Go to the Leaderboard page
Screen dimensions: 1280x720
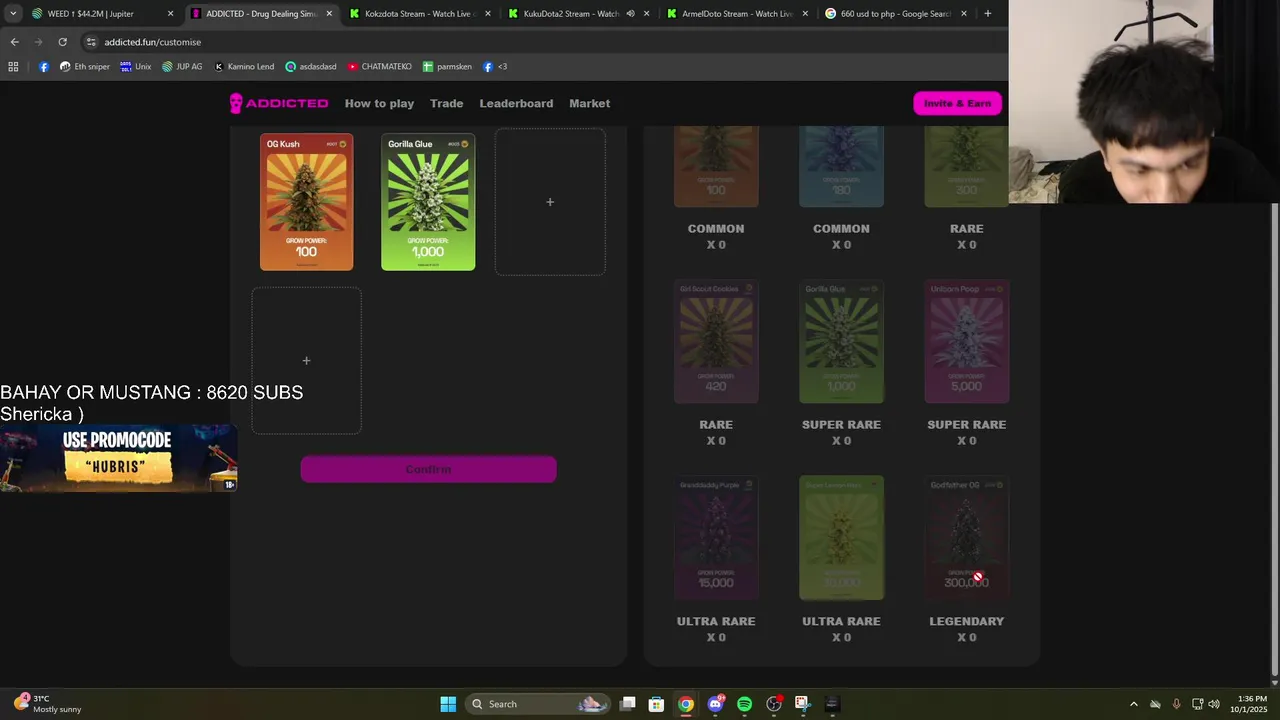pos(516,103)
